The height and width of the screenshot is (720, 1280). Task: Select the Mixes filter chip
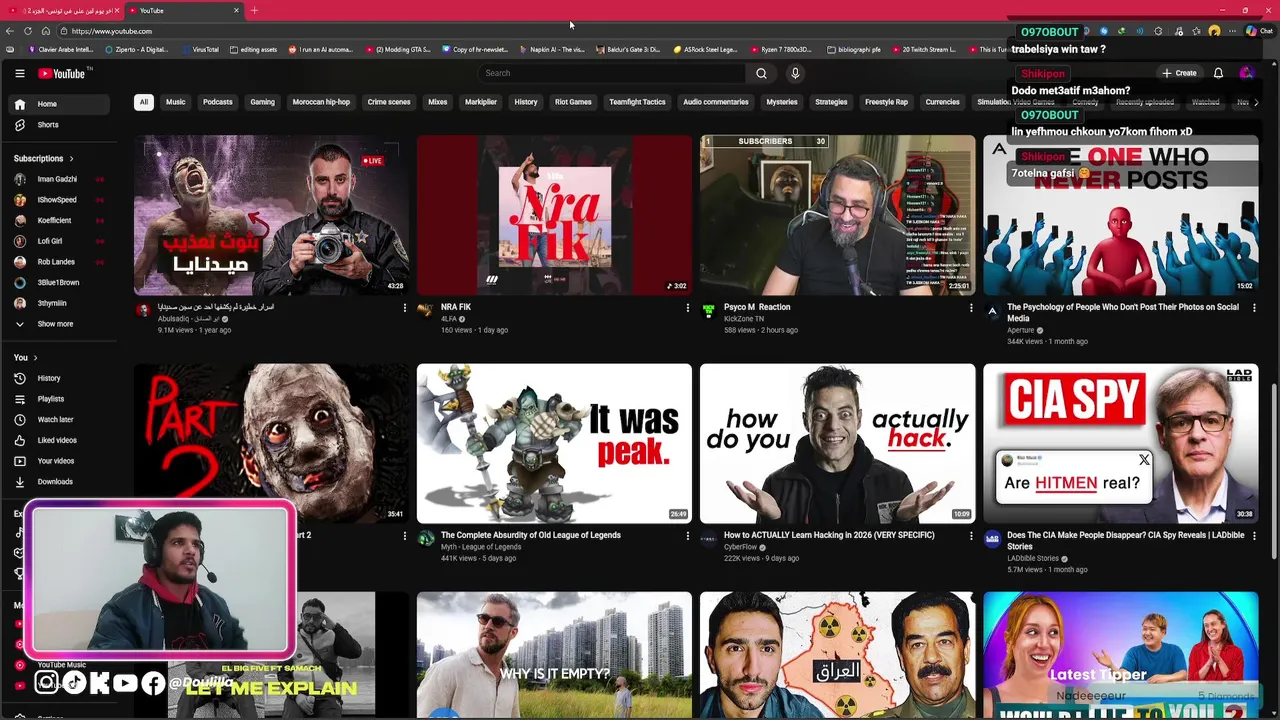click(438, 102)
